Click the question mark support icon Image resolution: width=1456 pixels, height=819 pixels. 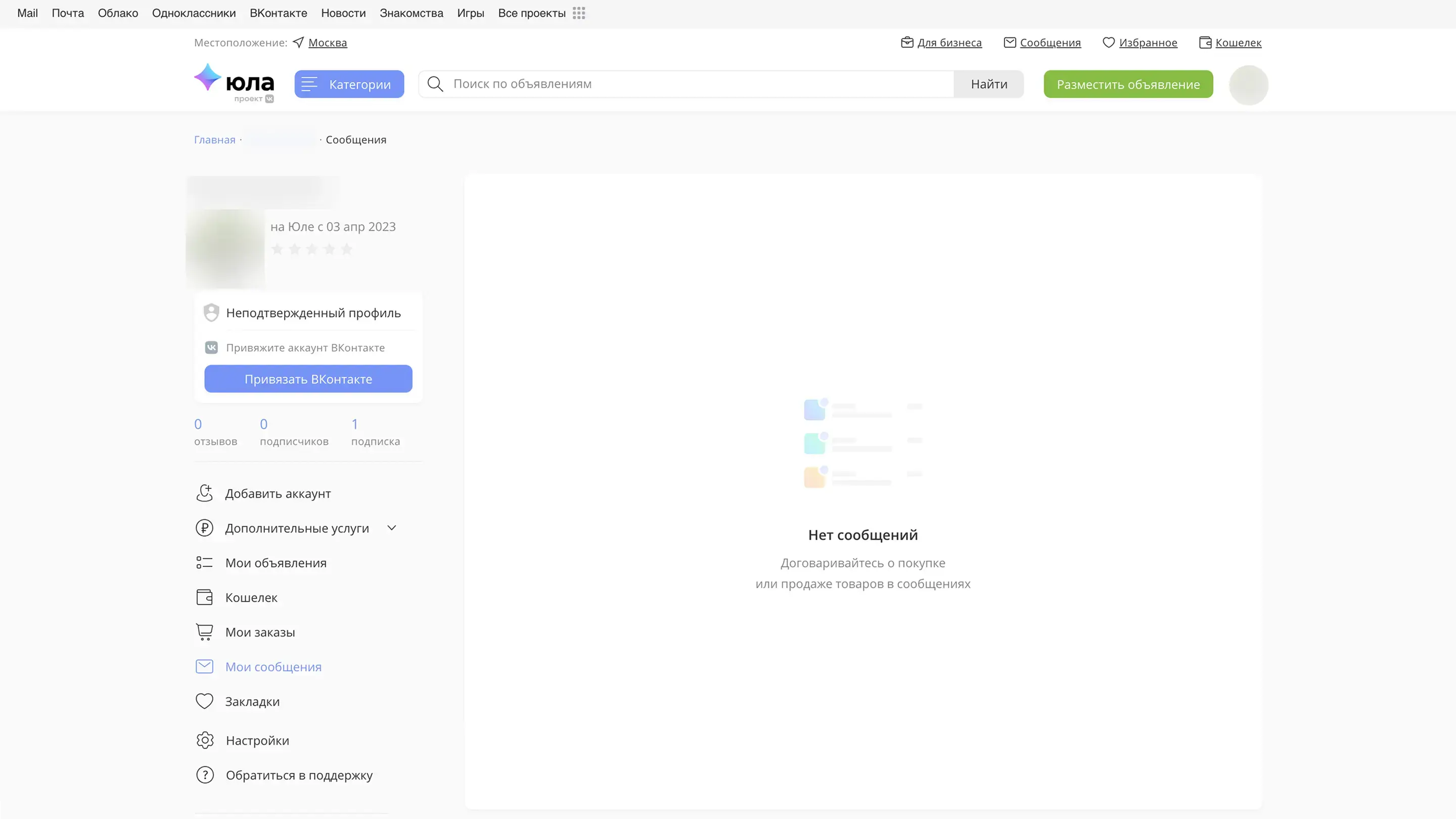tap(205, 775)
